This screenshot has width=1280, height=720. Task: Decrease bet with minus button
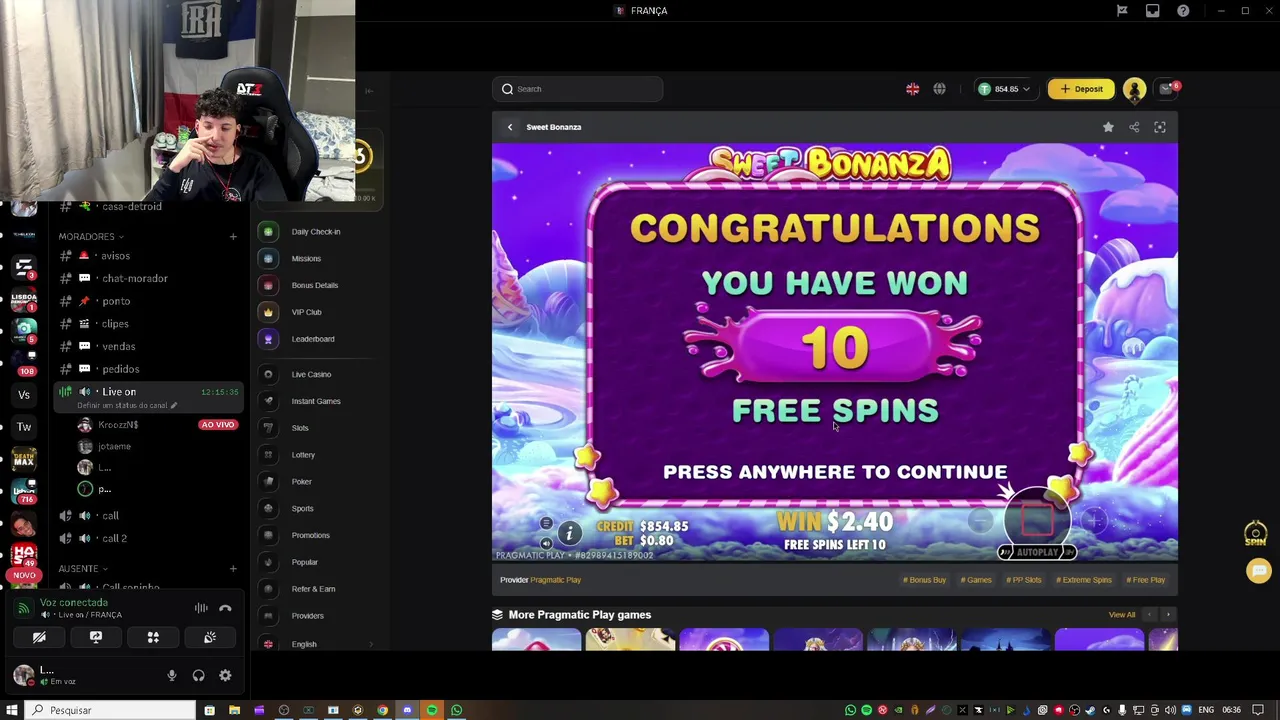click(x=980, y=520)
